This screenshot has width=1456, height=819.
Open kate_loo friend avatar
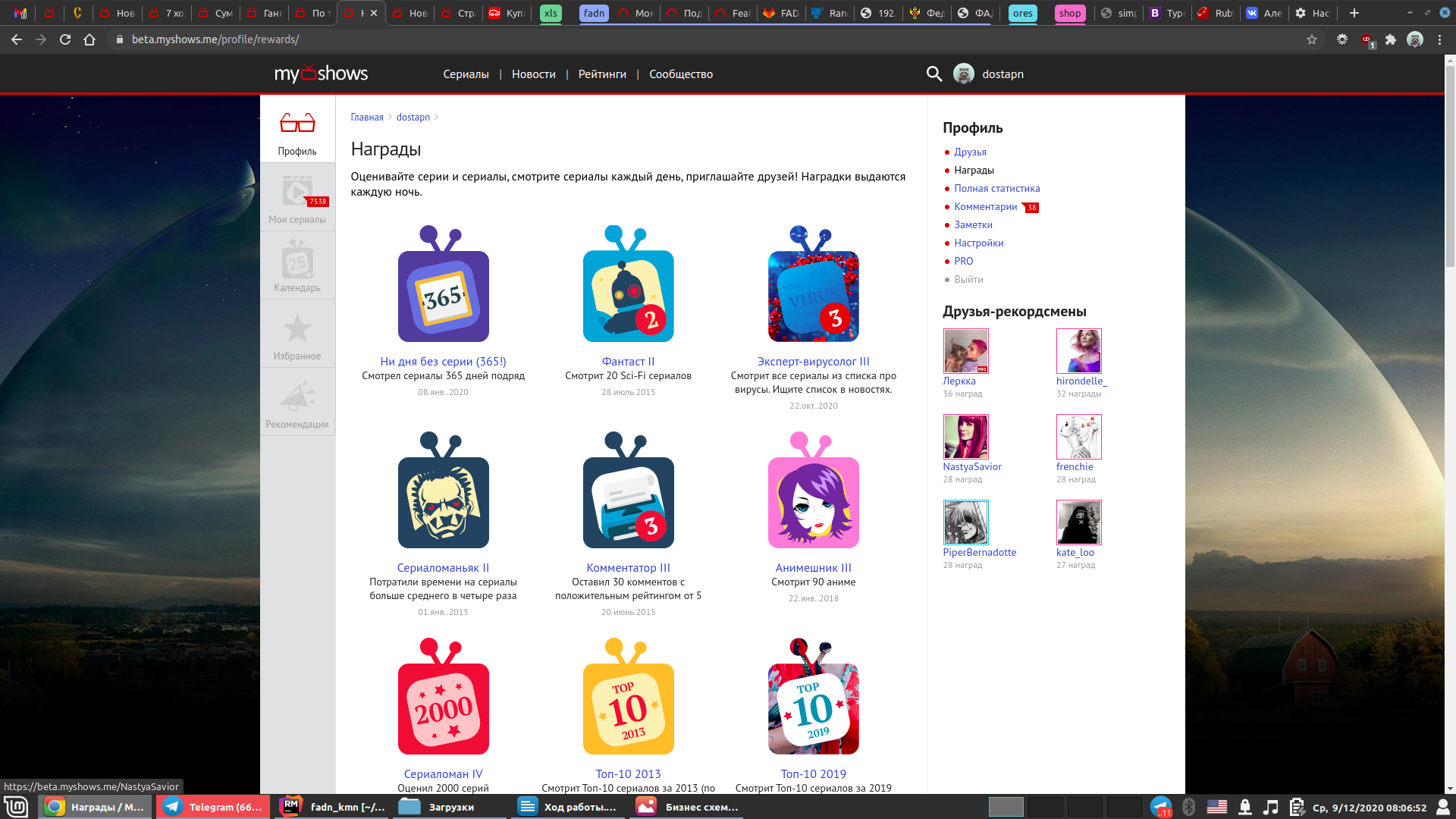(x=1078, y=522)
